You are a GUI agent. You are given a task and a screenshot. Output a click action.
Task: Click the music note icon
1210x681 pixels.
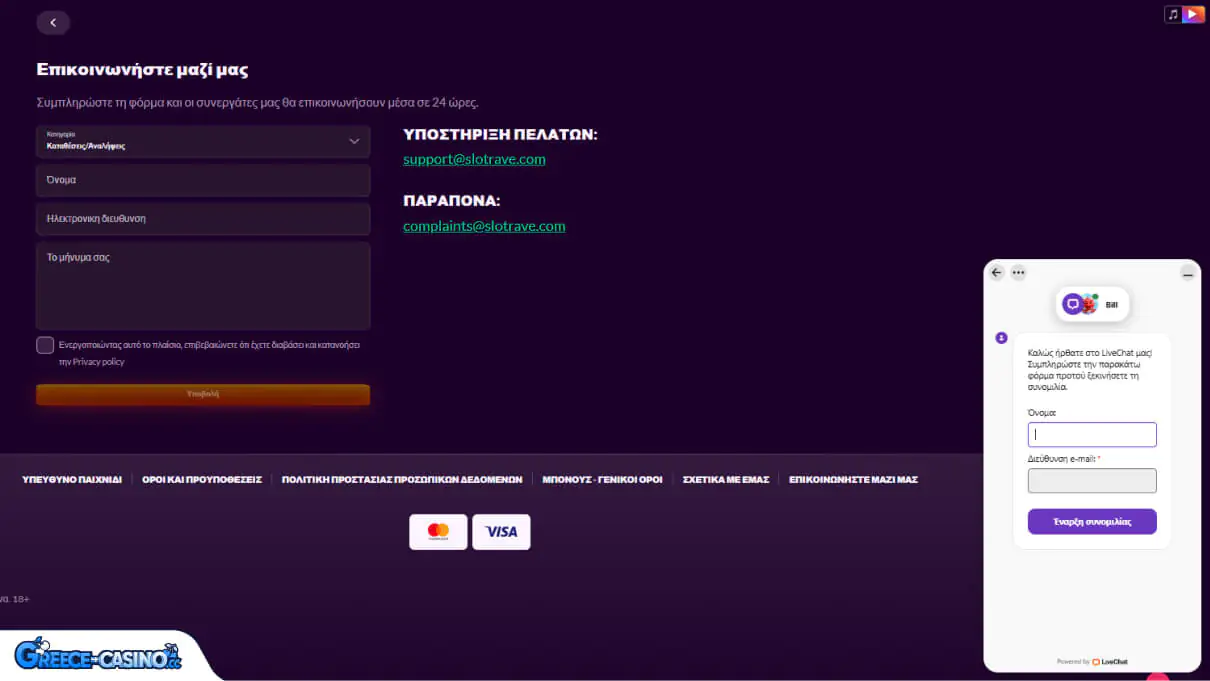(1173, 14)
